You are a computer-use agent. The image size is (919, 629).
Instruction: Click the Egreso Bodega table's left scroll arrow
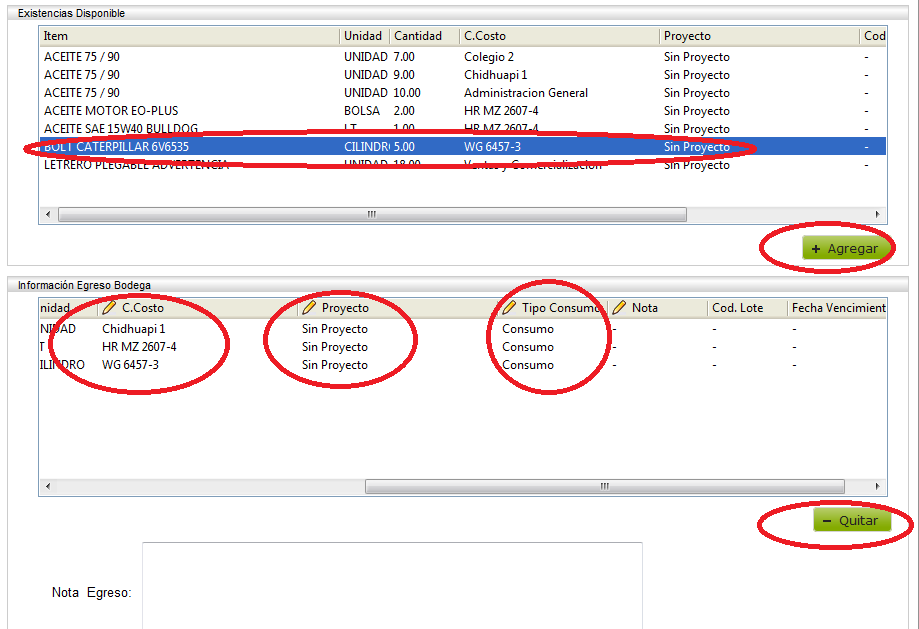pyautogui.click(x=48, y=487)
